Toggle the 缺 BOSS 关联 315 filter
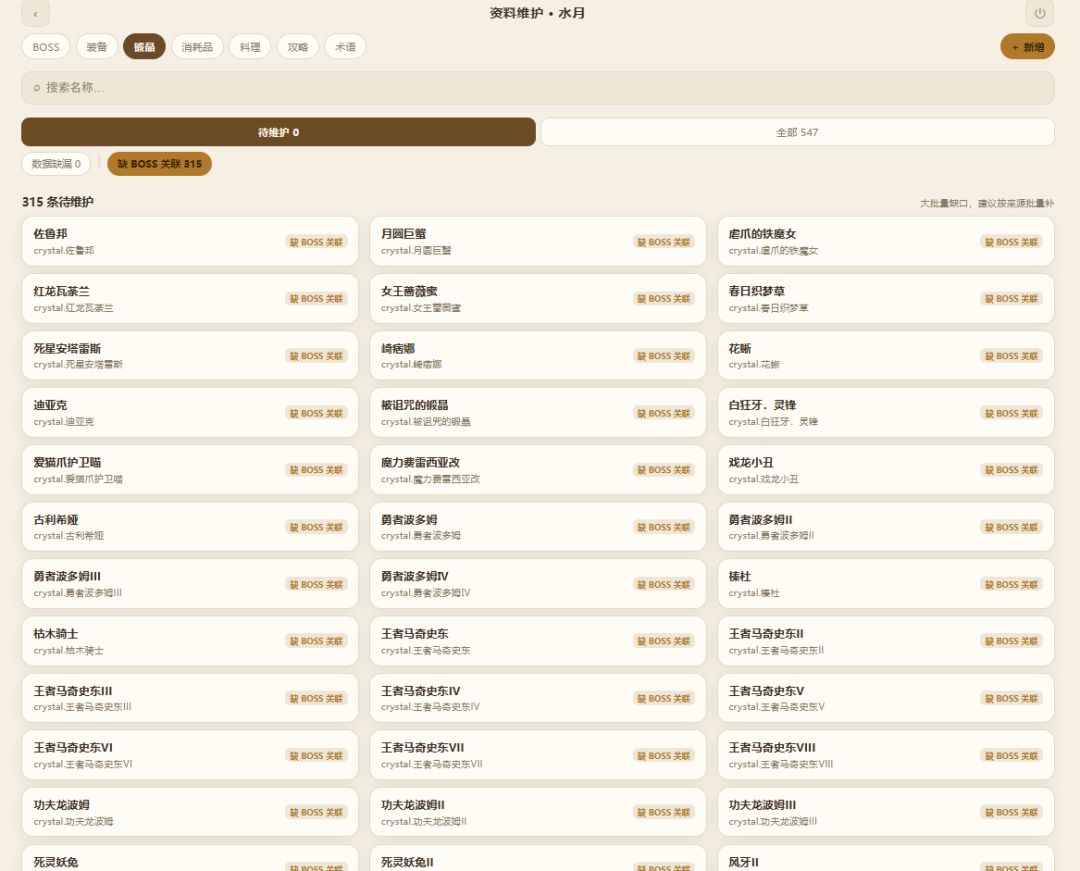1080x871 pixels. 159,164
